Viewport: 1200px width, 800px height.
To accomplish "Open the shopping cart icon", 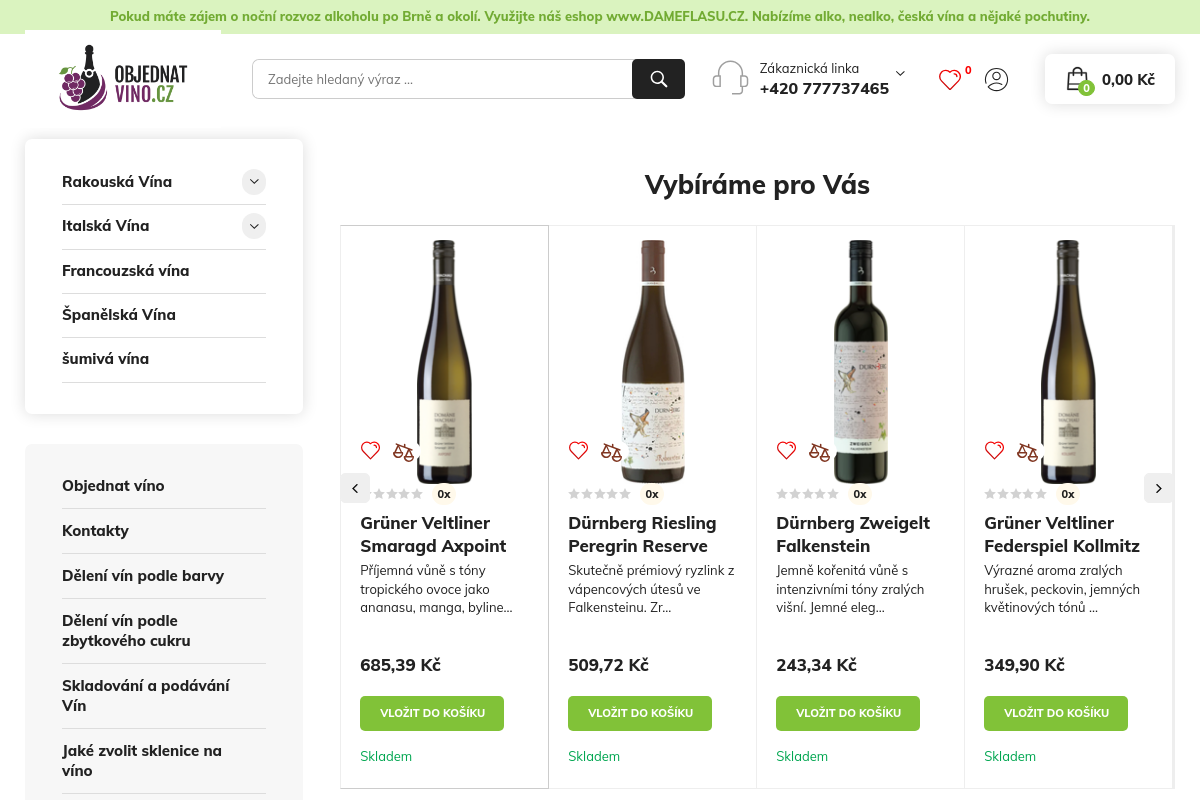I will 1077,79.
